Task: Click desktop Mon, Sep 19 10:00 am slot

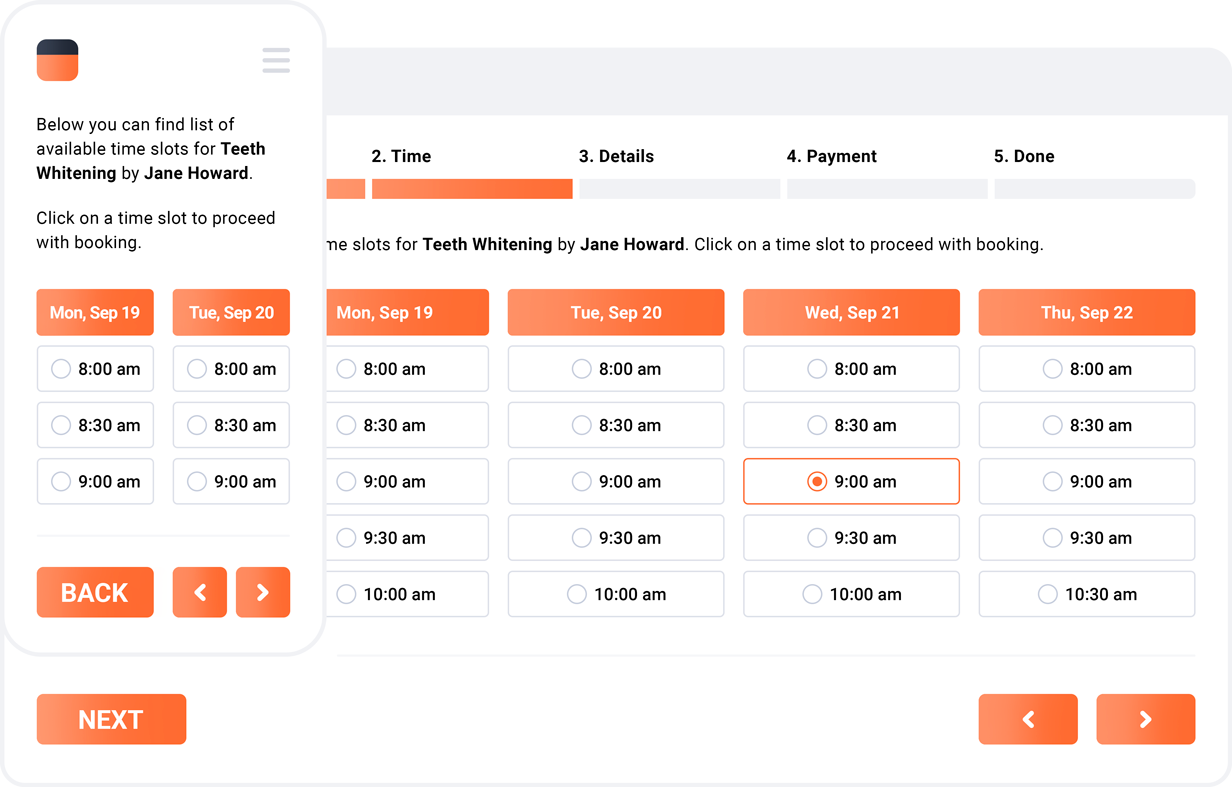Action: tap(407, 594)
